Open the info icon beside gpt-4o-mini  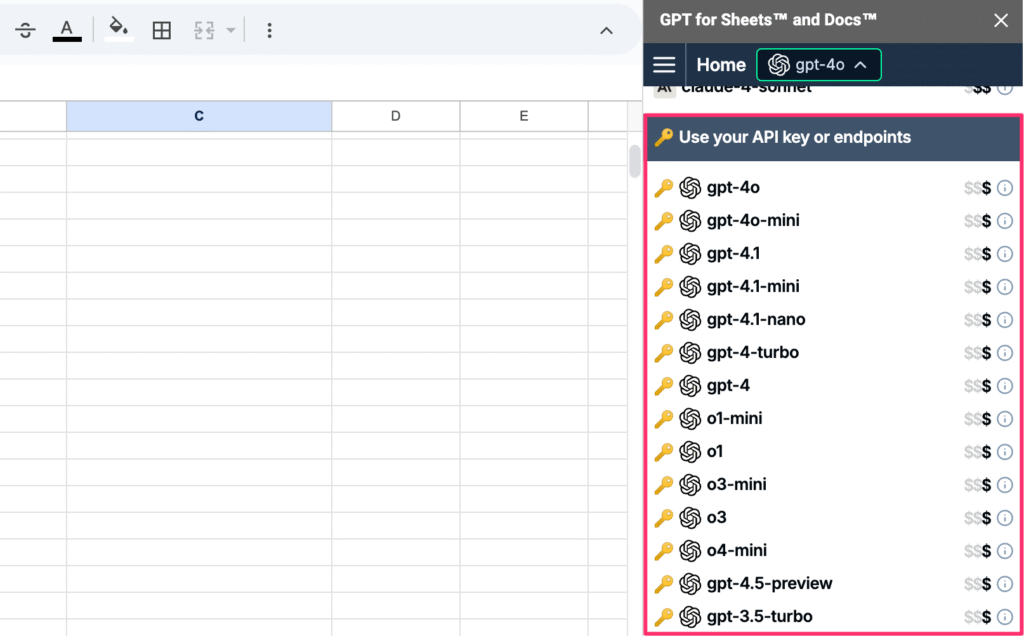(1005, 221)
